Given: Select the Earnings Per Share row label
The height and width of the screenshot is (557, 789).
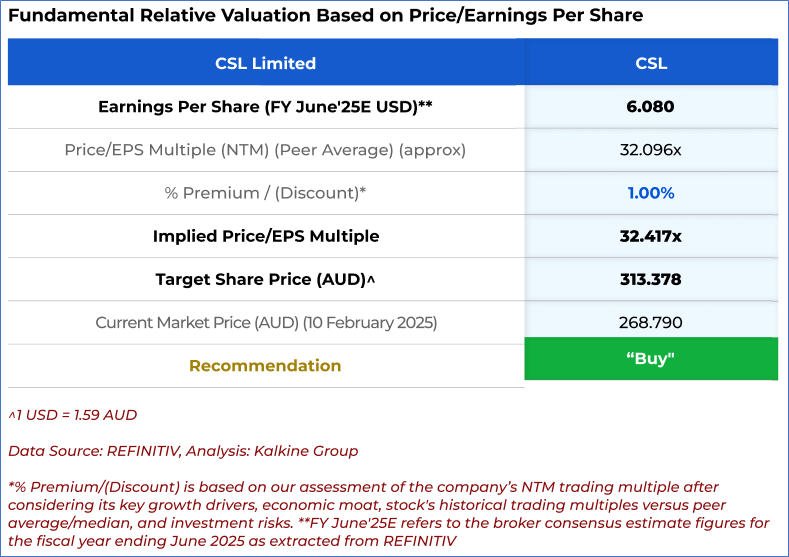Looking at the screenshot, I should click(x=265, y=107).
